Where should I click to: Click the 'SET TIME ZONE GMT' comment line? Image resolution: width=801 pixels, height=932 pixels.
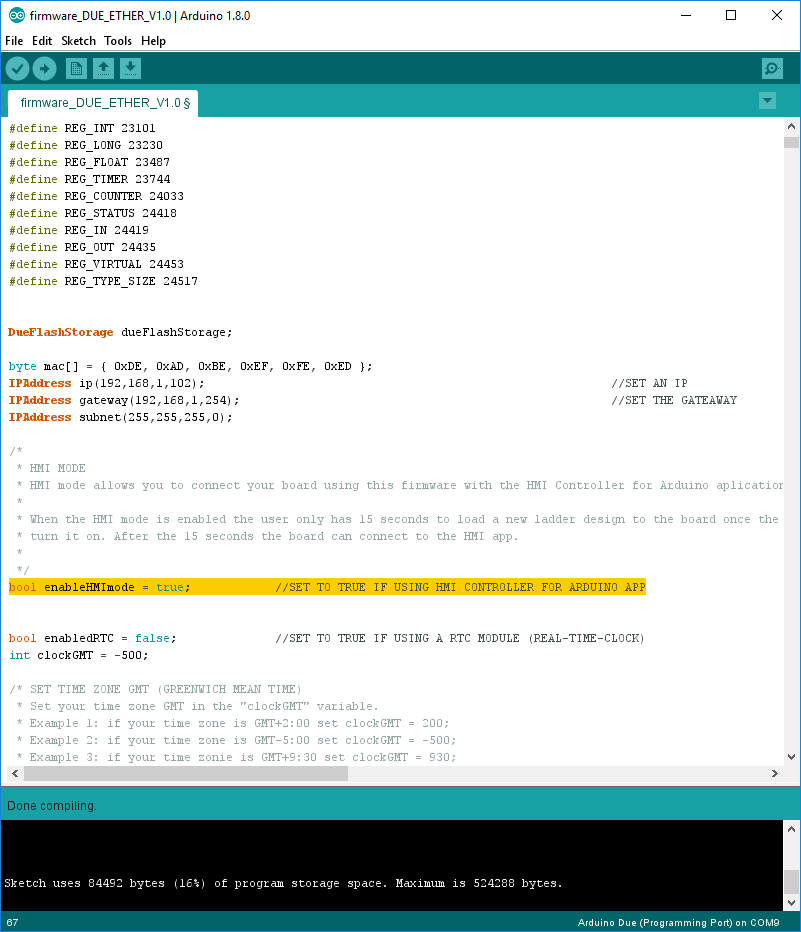(x=156, y=689)
